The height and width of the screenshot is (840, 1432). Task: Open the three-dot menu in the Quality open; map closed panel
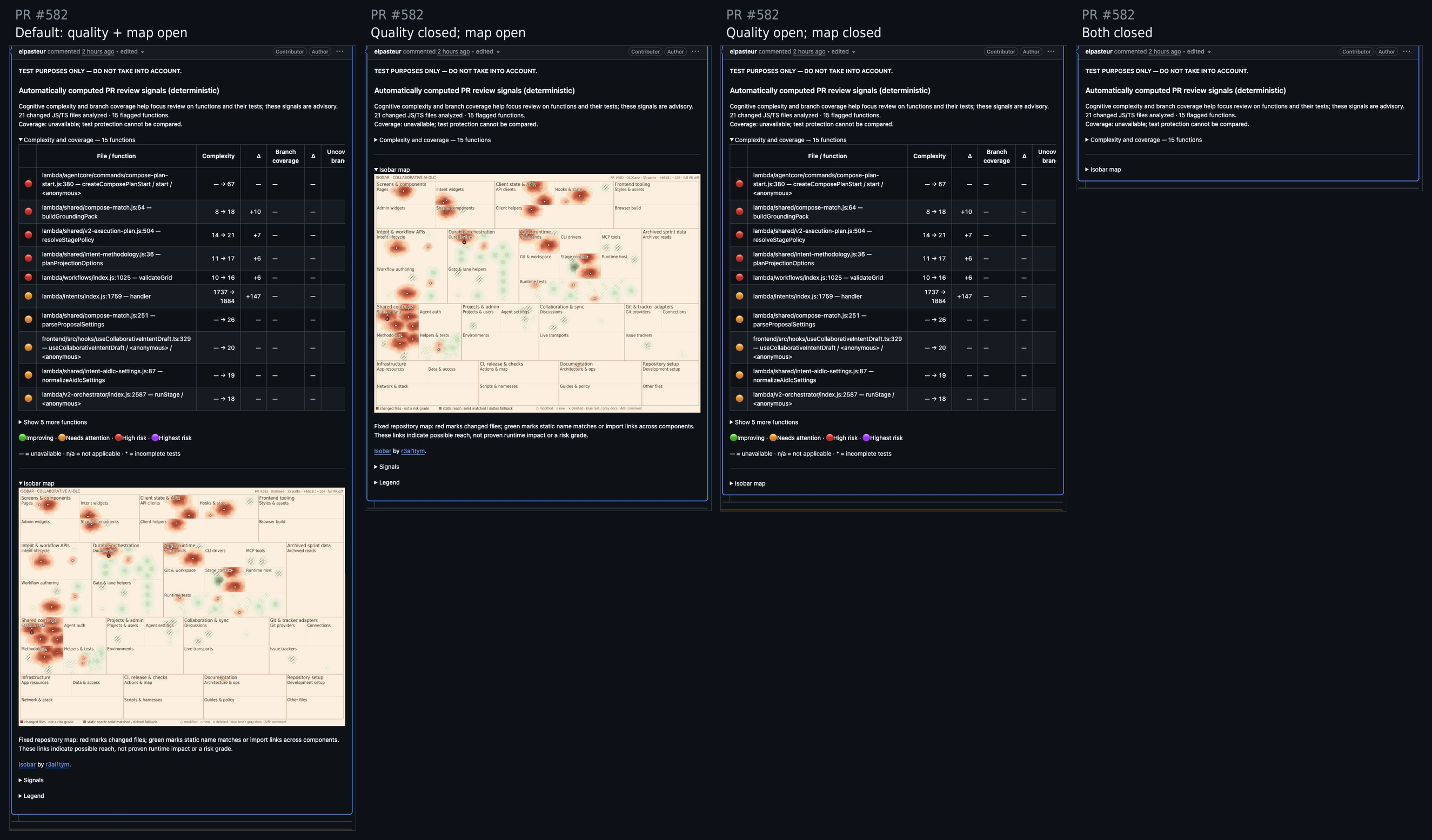coord(1050,52)
